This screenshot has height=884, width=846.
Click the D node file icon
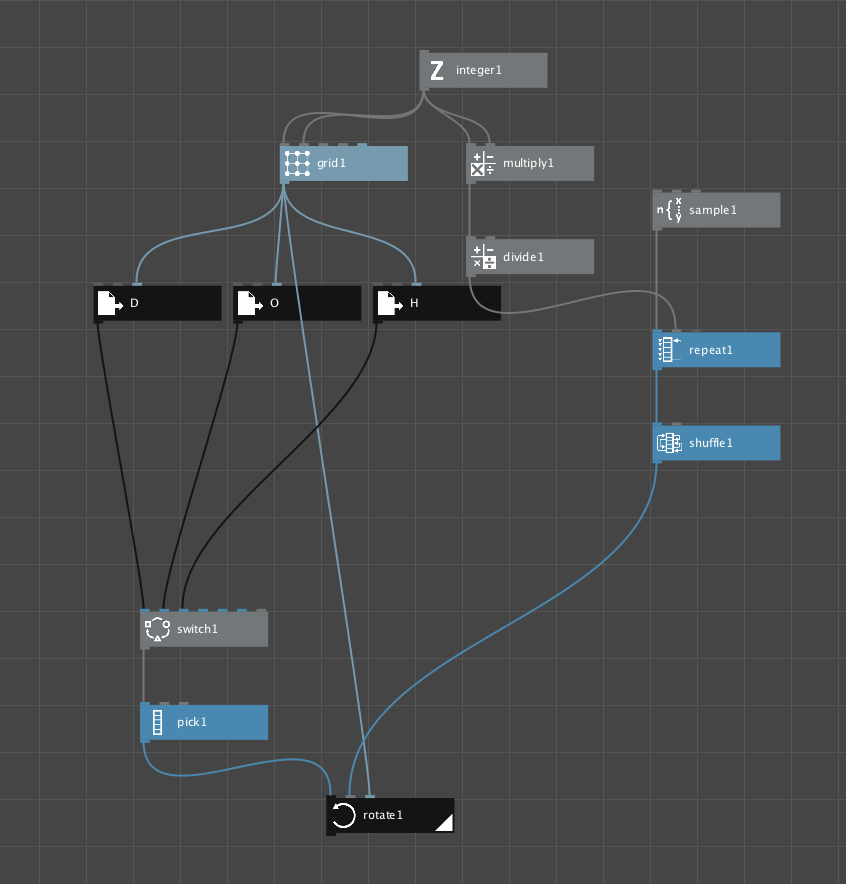(110, 303)
